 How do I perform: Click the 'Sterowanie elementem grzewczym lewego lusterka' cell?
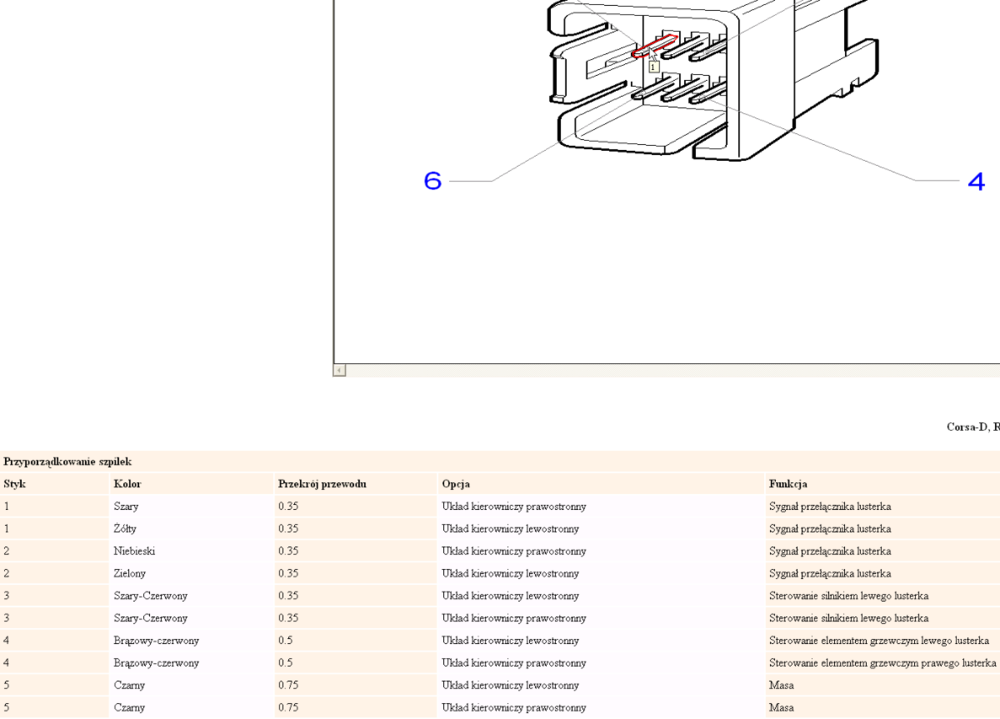click(878, 641)
